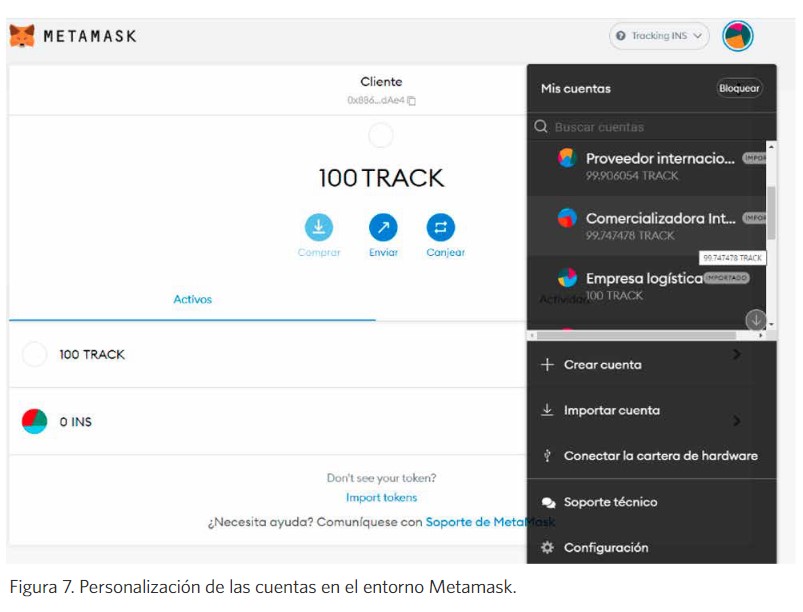Expand the 100 TRACK asset chevron

point(736,354)
